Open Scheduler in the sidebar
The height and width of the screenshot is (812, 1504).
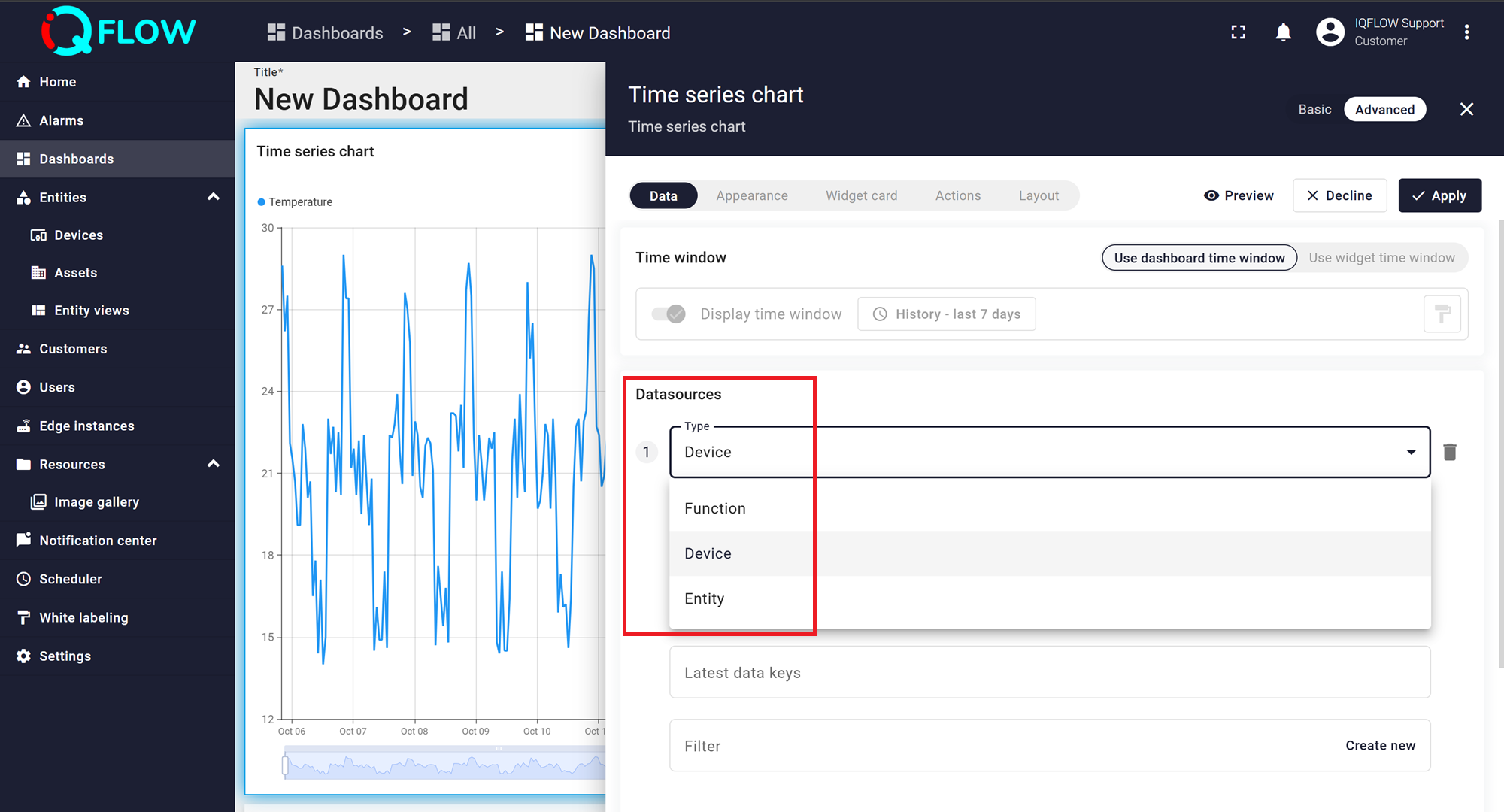pos(70,579)
